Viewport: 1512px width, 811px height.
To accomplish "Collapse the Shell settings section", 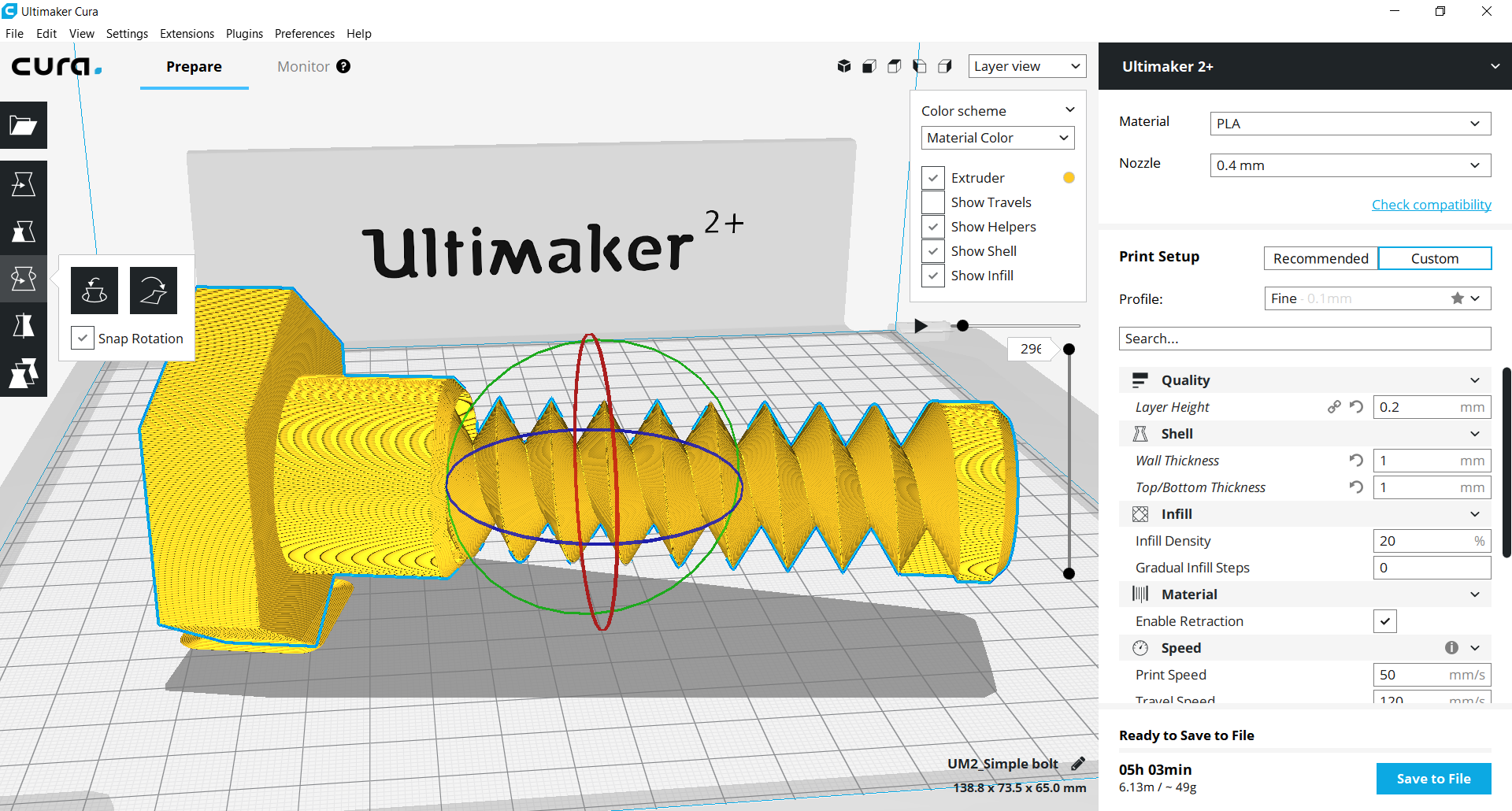I will pyautogui.click(x=1474, y=434).
